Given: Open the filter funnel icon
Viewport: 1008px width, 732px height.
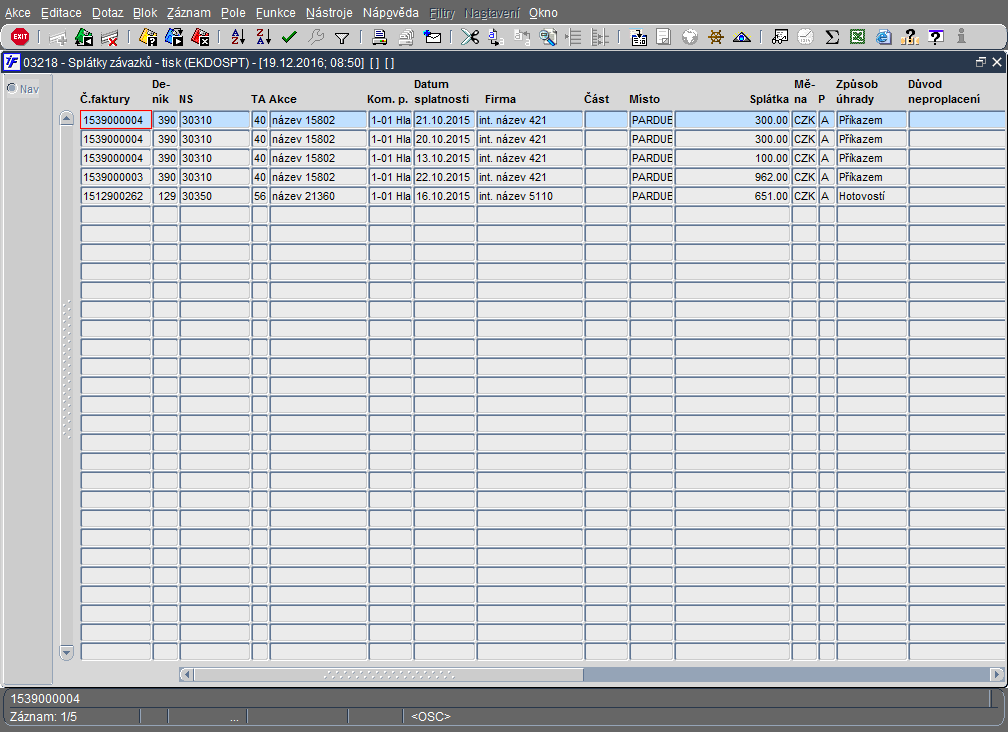Looking at the screenshot, I should pos(342,38).
